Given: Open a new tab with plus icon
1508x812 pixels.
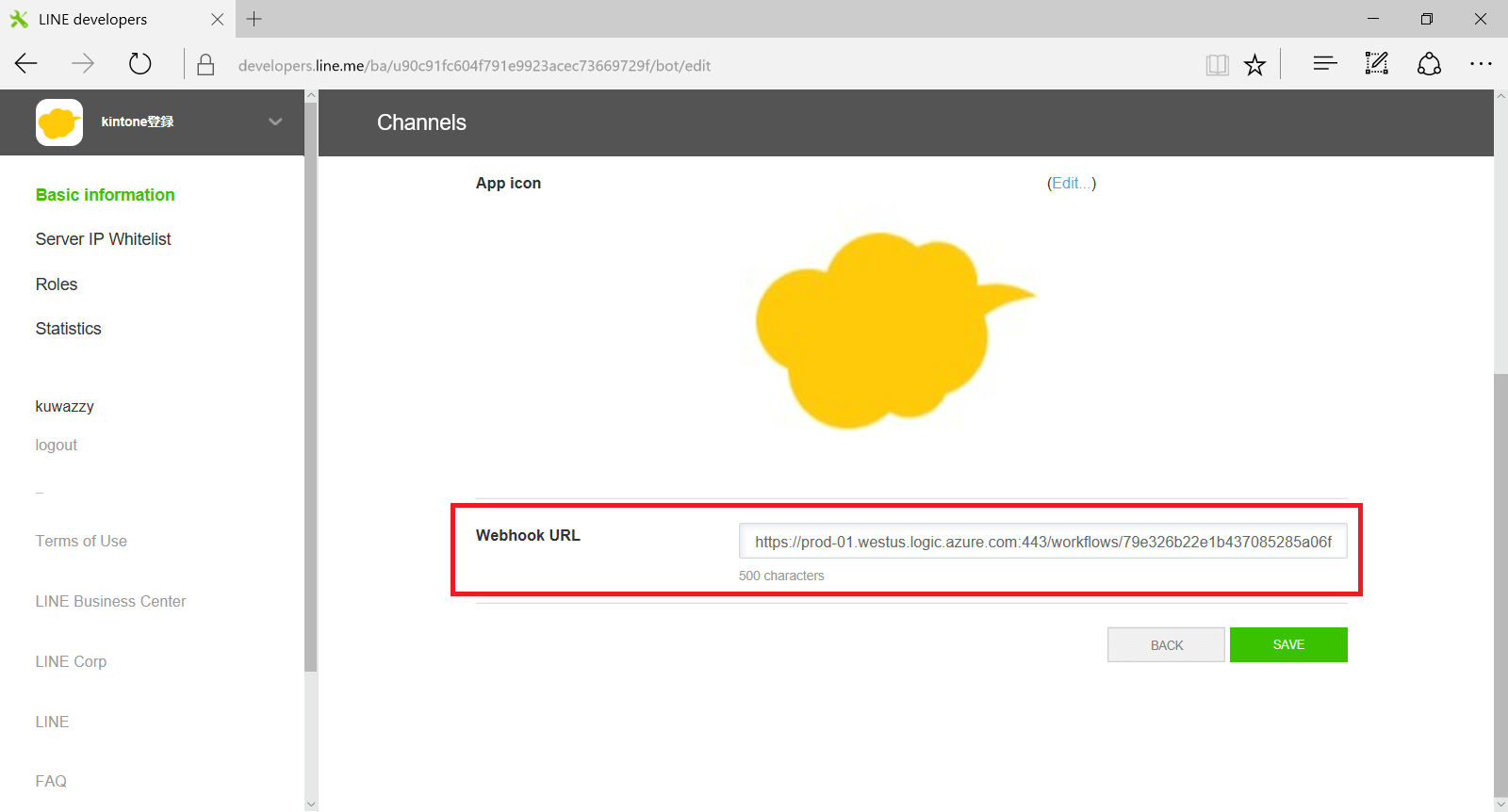Looking at the screenshot, I should [x=254, y=19].
